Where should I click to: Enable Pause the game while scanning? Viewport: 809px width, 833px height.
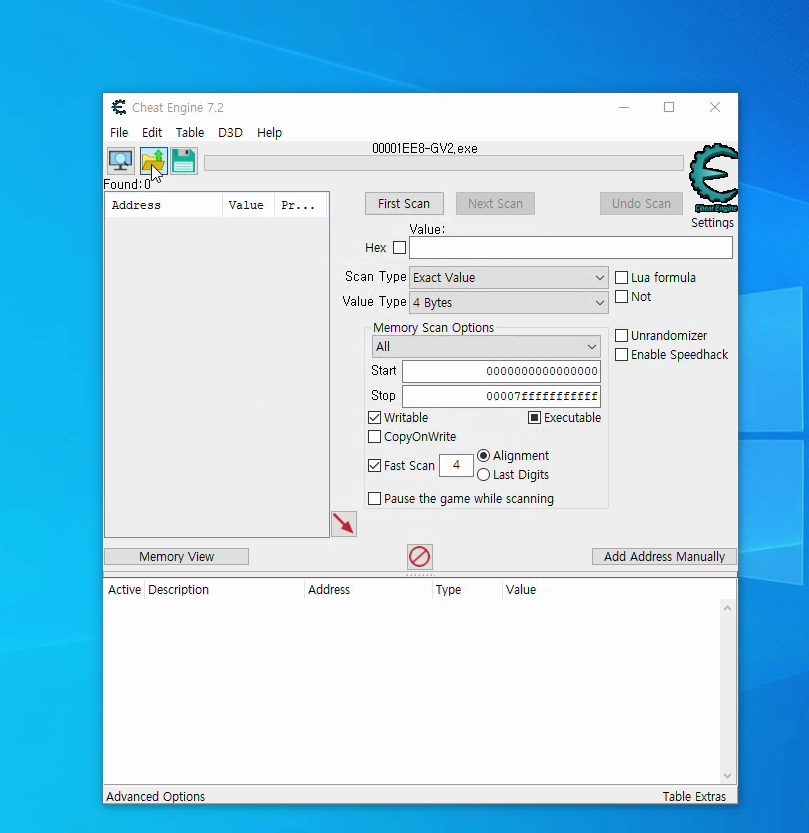pyautogui.click(x=374, y=498)
